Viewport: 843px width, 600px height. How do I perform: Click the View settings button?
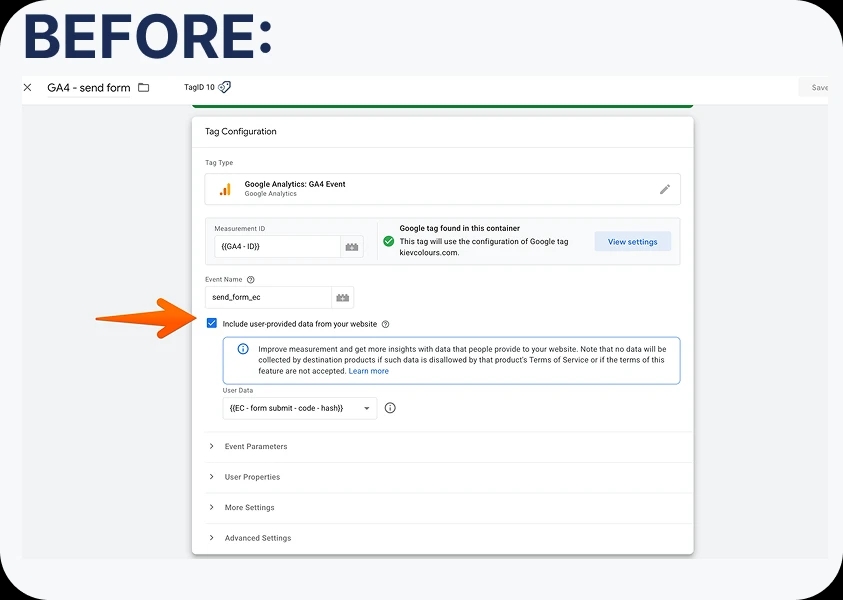click(632, 241)
